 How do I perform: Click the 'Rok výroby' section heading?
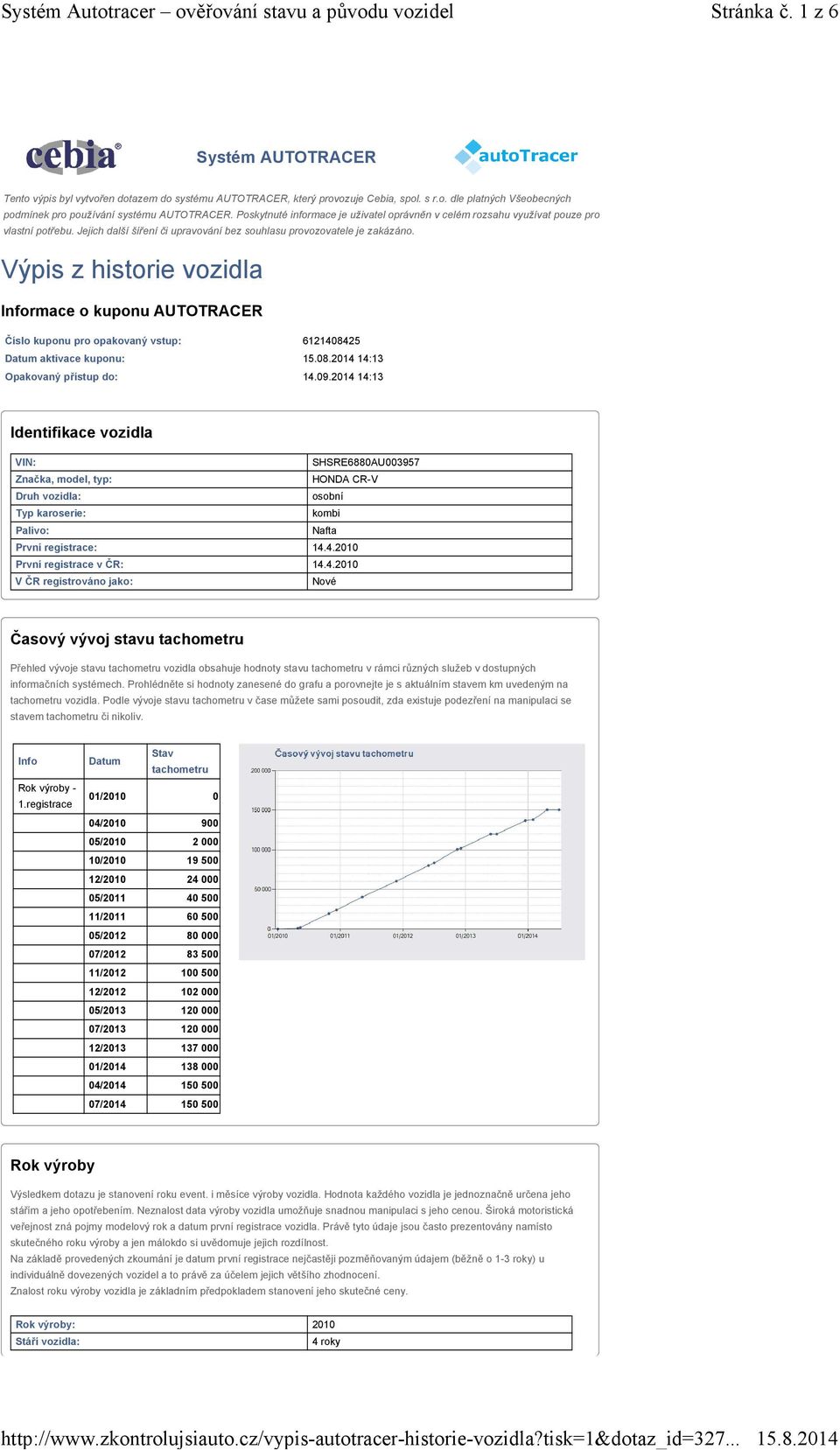(x=52, y=1166)
